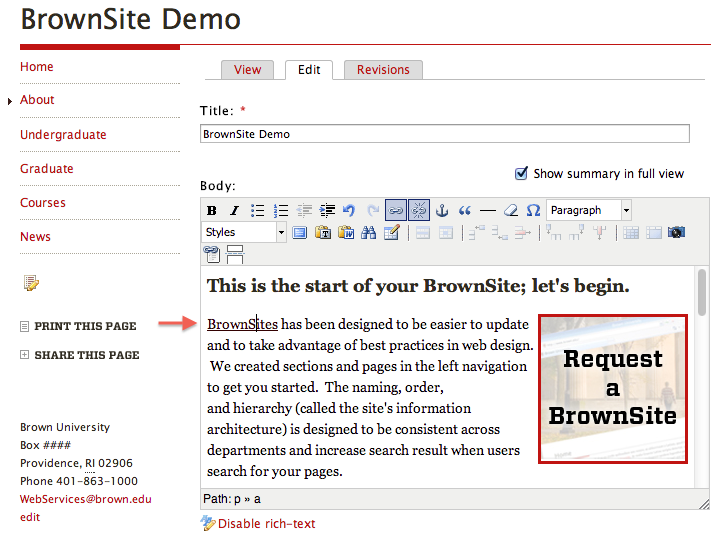Image resolution: width=721 pixels, height=533 pixels.
Task: Click the outdent icon
Action: 304,211
